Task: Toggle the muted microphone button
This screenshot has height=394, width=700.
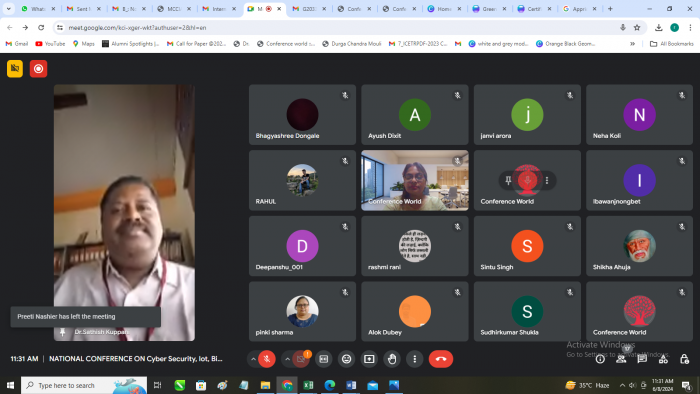Action: (267, 359)
